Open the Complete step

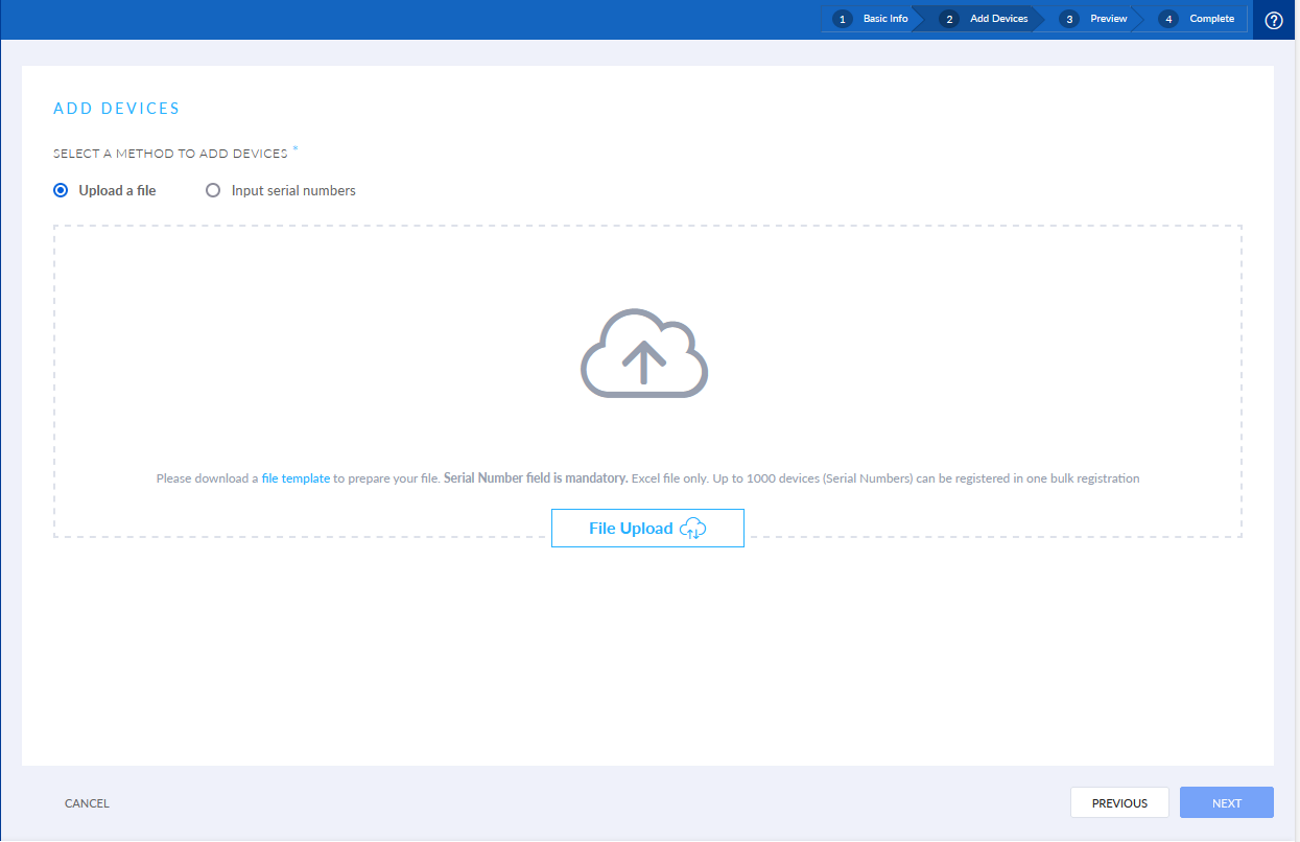click(1198, 19)
